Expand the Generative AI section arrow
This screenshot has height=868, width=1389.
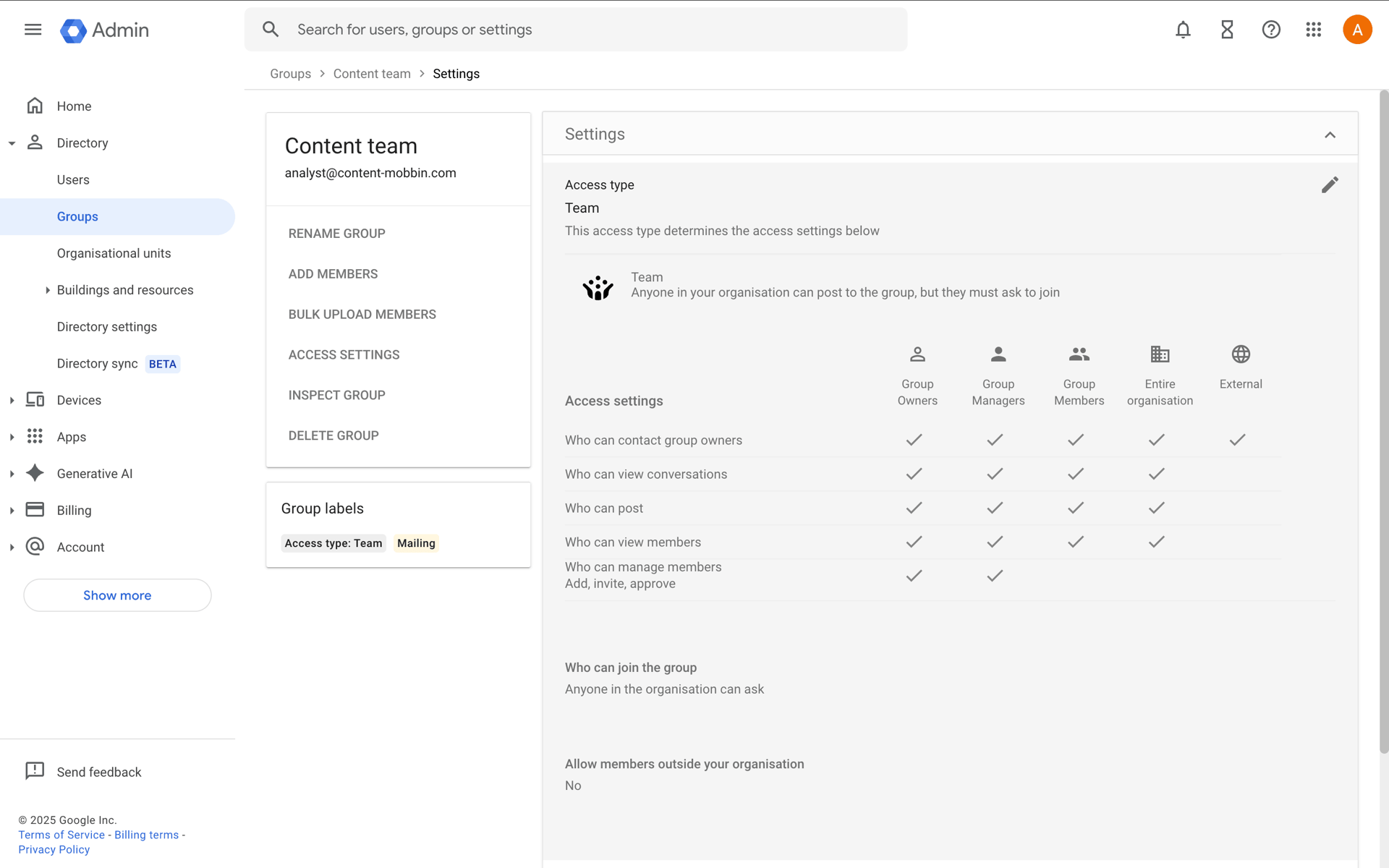[12, 474]
